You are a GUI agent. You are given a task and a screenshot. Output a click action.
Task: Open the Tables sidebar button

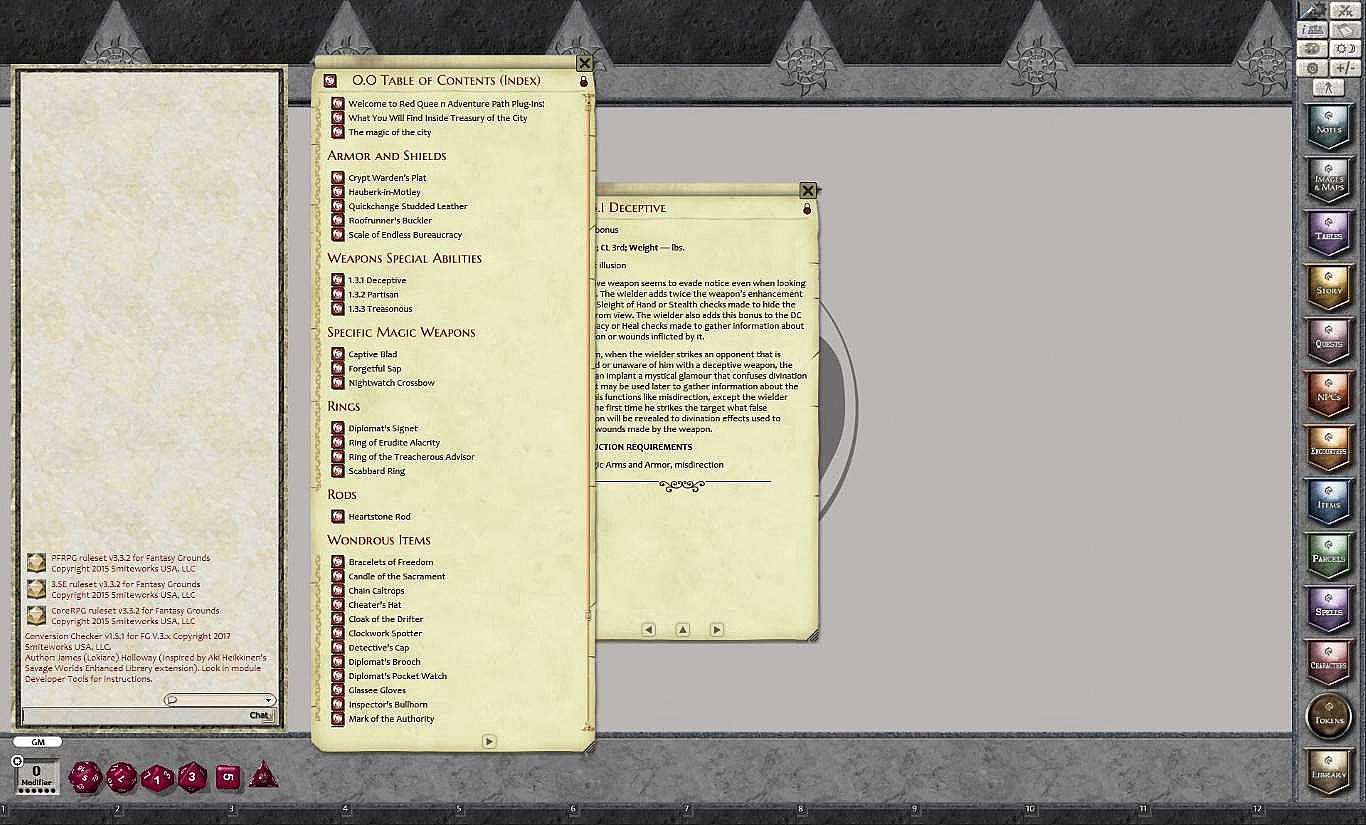[x=1329, y=233]
